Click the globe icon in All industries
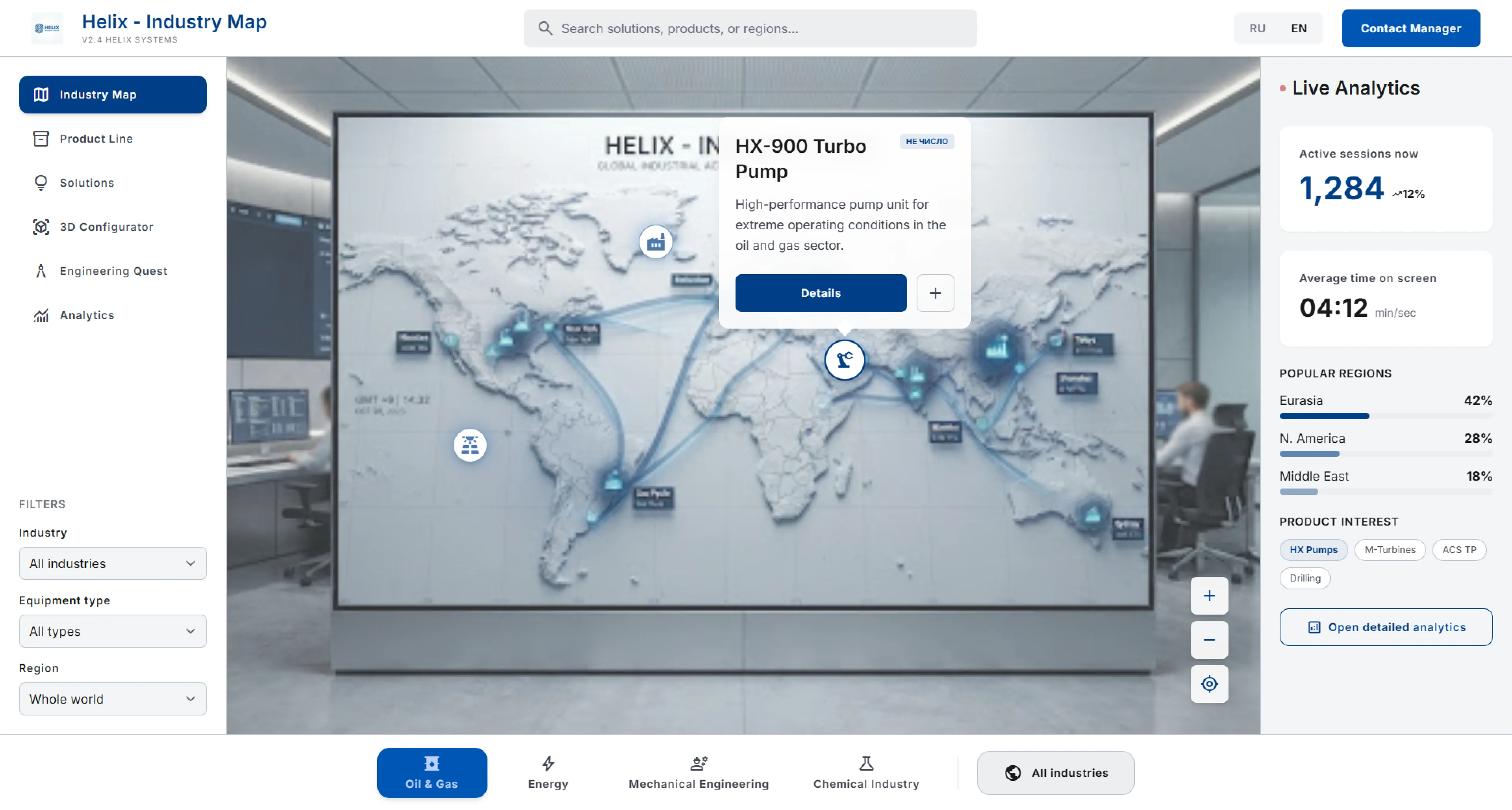 [1012, 773]
